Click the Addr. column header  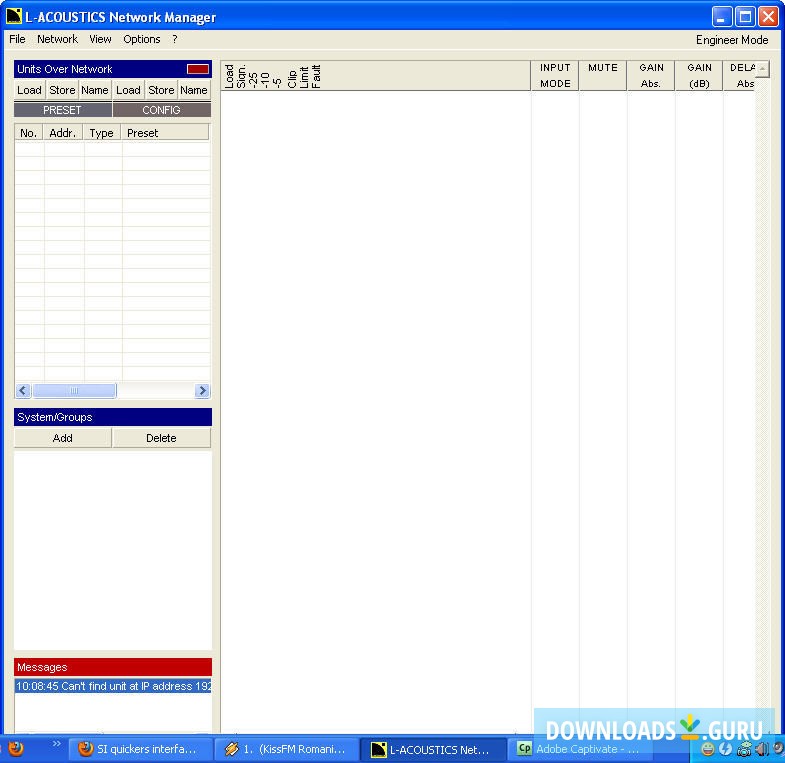coord(63,133)
